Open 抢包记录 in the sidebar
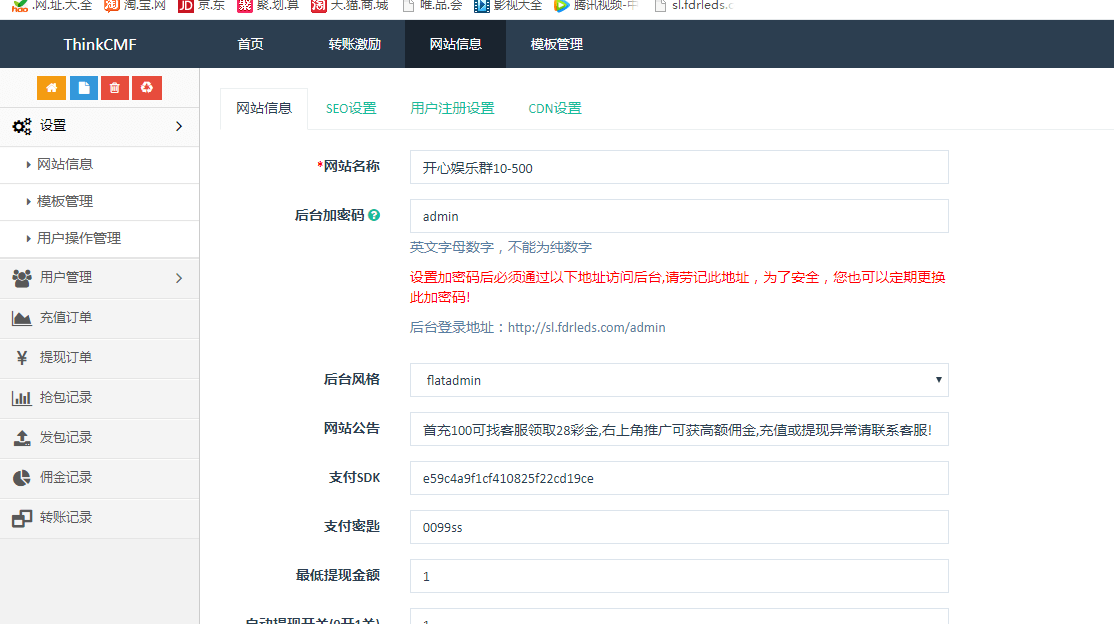 click(66, 398)
